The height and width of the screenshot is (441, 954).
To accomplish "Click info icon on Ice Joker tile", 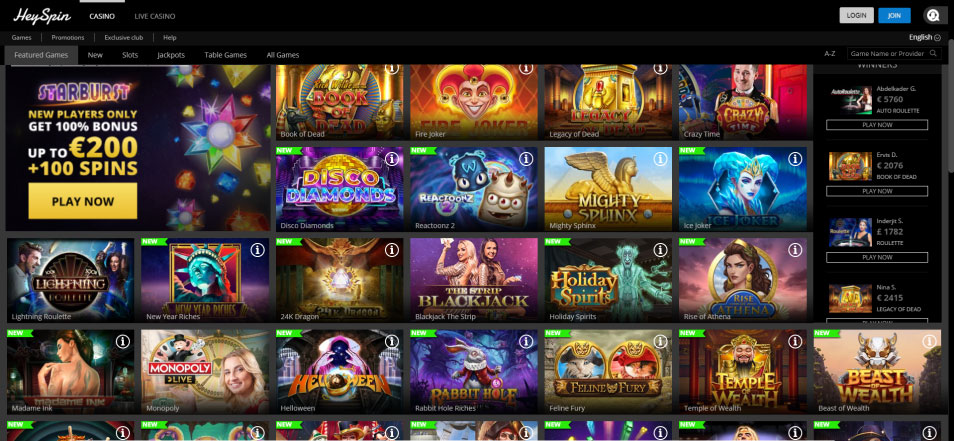I will [x=795, y=159].
